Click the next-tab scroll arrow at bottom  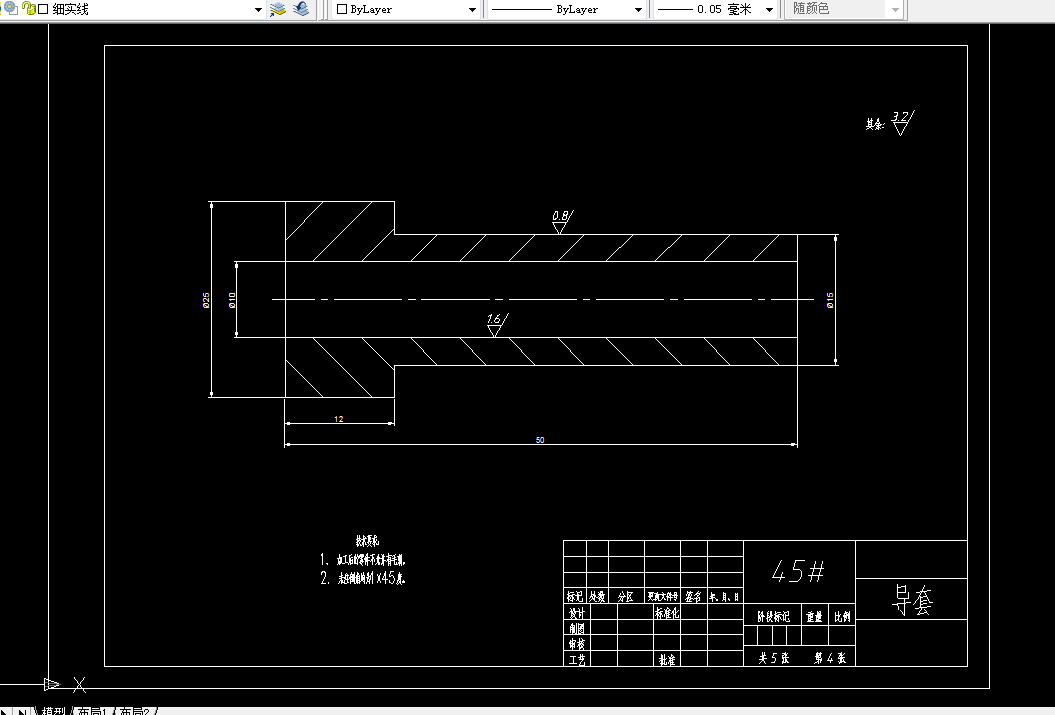[5, 711]
